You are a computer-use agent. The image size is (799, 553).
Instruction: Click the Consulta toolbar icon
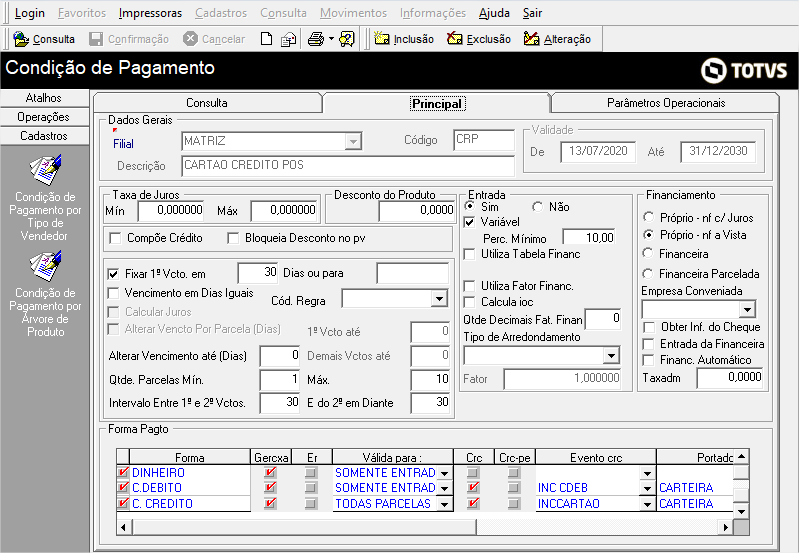tap(21, 39)
